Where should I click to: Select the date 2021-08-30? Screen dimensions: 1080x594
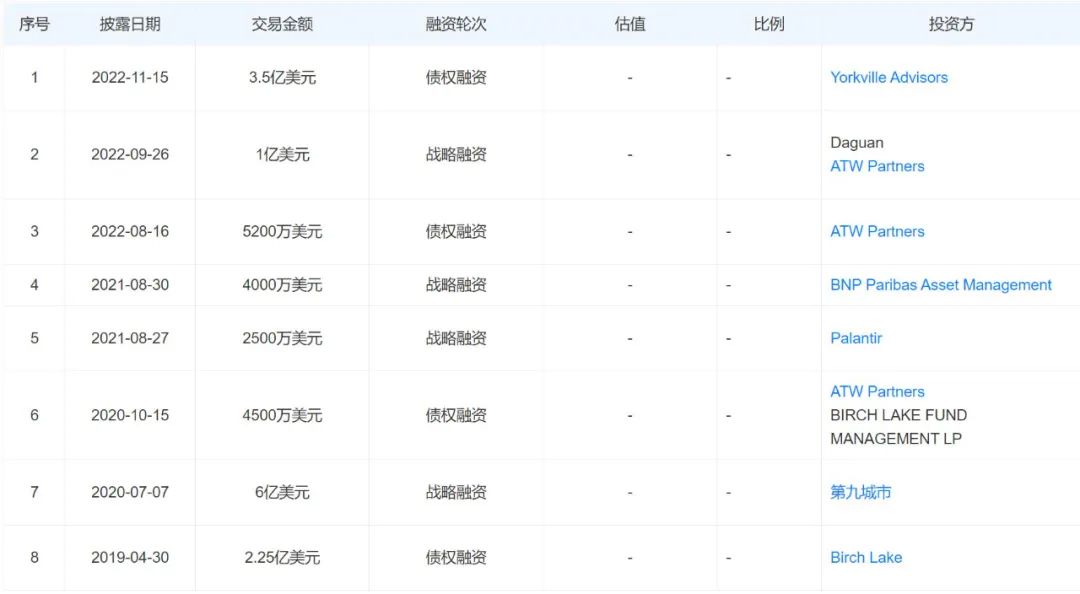[130, 285]
